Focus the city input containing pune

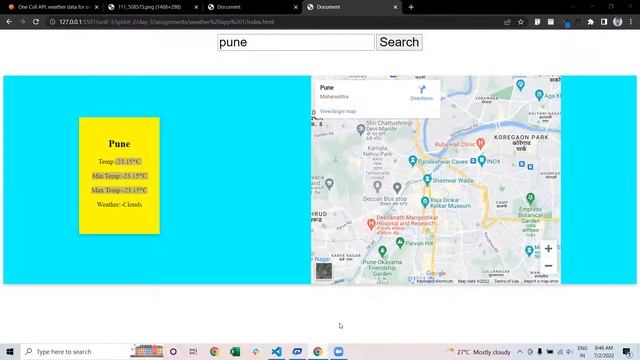296,42
